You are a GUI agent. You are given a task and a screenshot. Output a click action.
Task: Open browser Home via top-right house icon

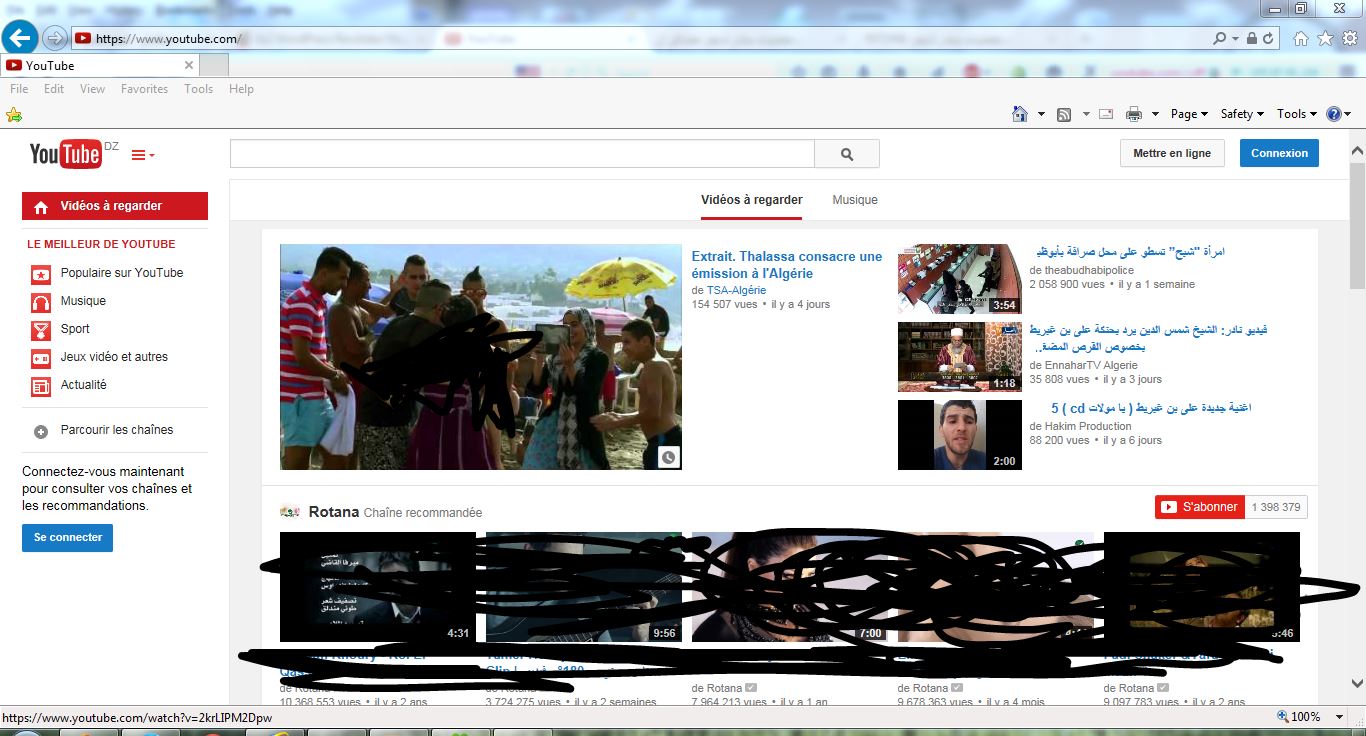pyautogui.click(x=1300, y=39)
